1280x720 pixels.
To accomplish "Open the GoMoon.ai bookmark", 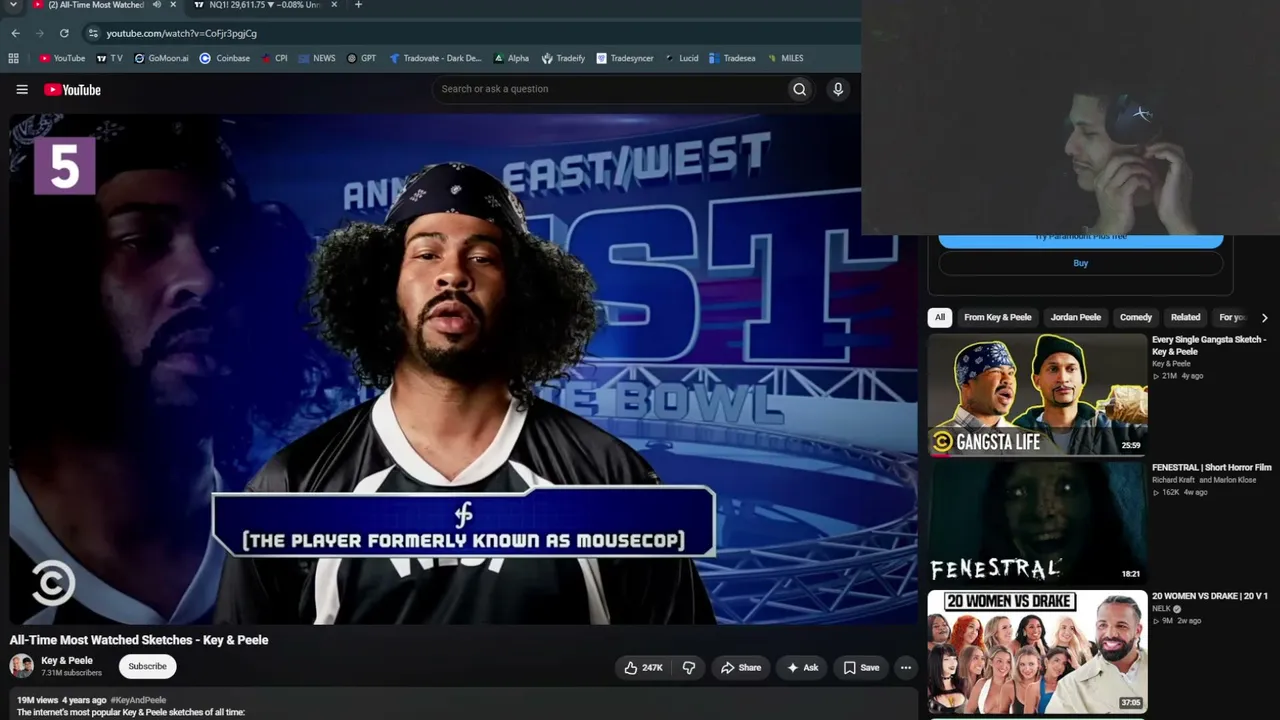I will (x=161, y=58).
